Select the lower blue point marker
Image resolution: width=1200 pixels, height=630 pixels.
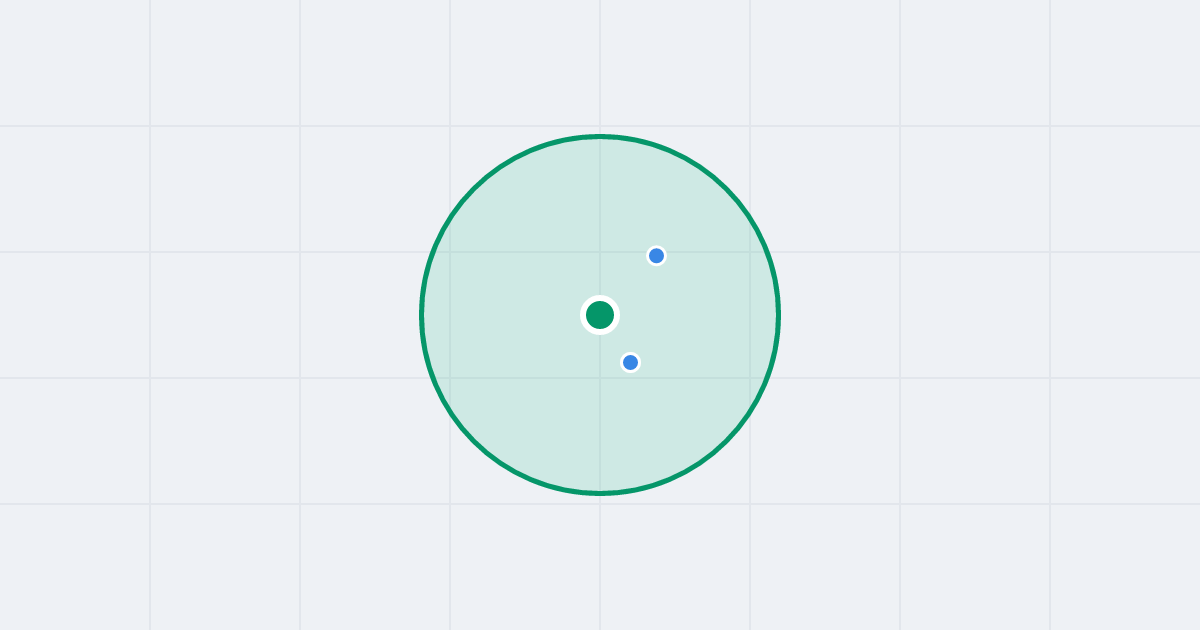point(630,362)
